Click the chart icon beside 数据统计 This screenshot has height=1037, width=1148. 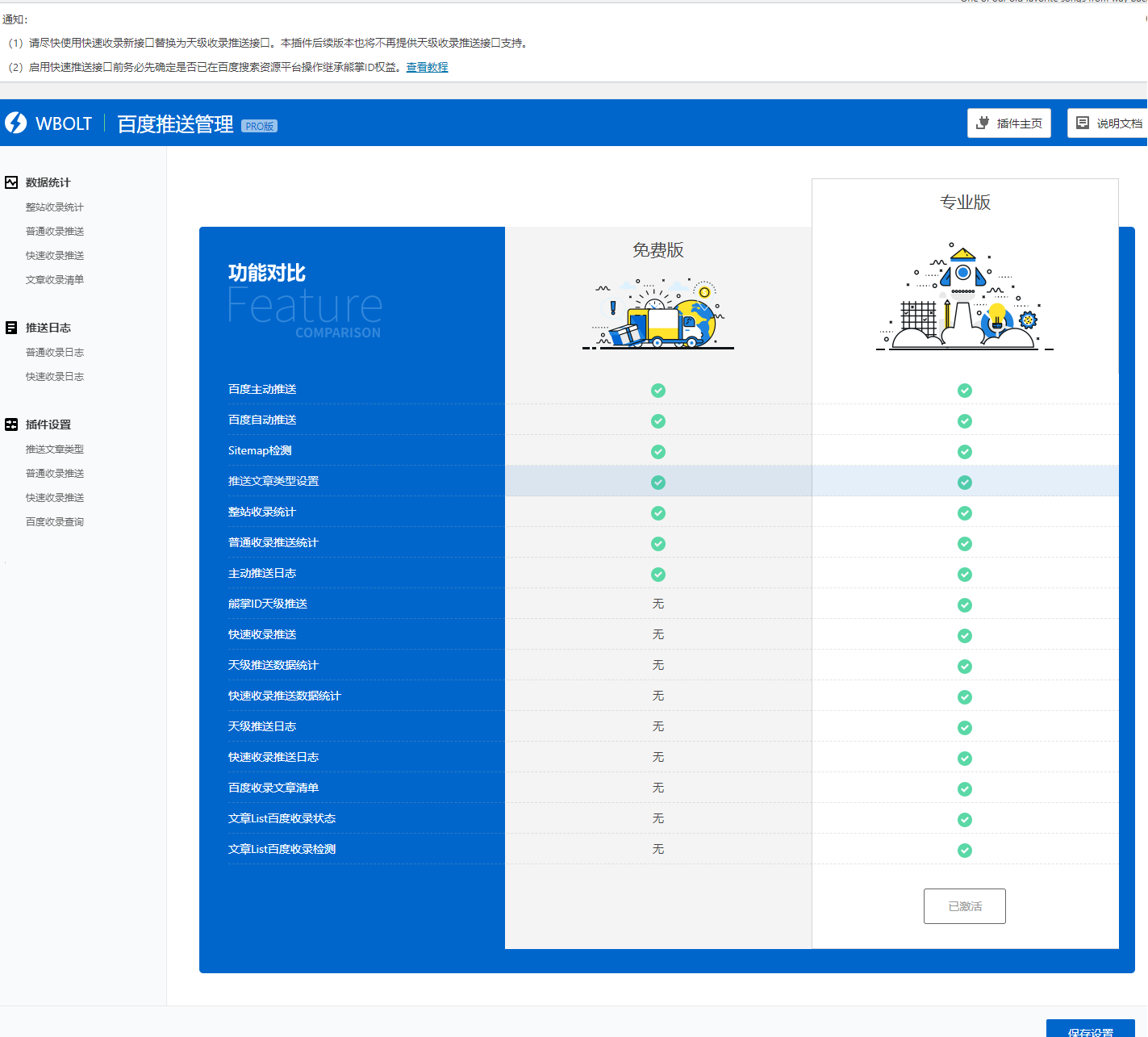coord(11,182)
